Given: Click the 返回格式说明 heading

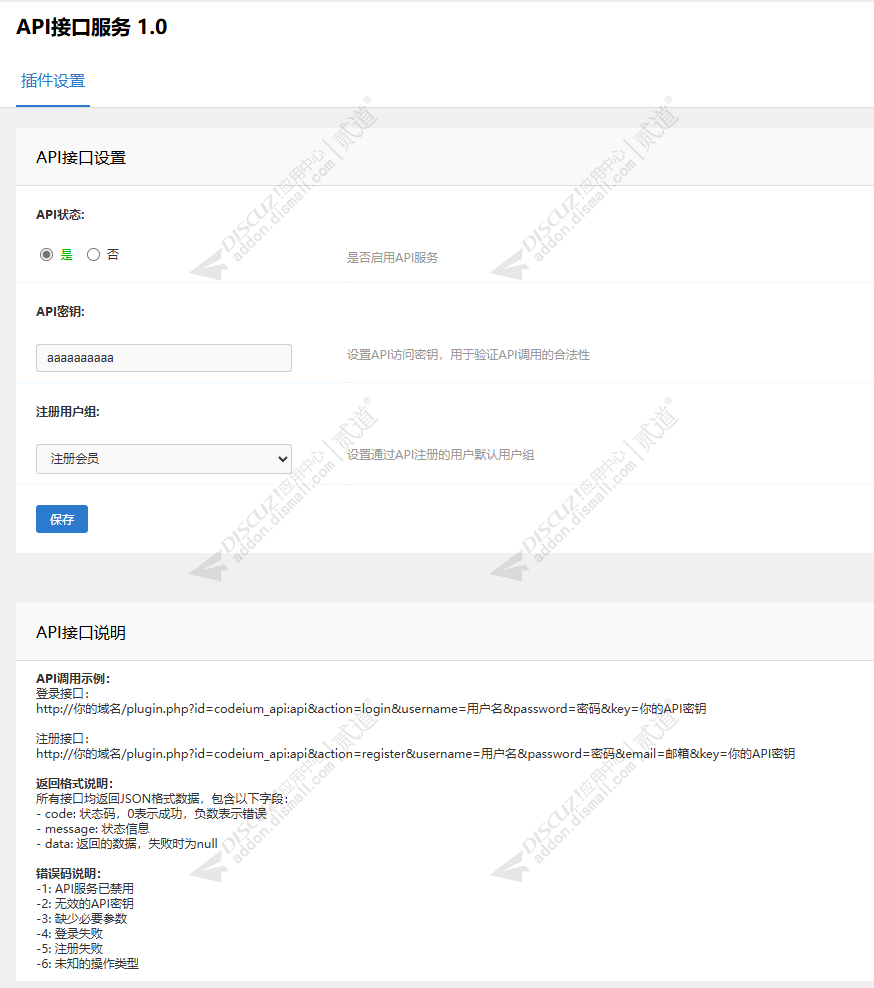Looking at the screenshot, I should 74,784.
